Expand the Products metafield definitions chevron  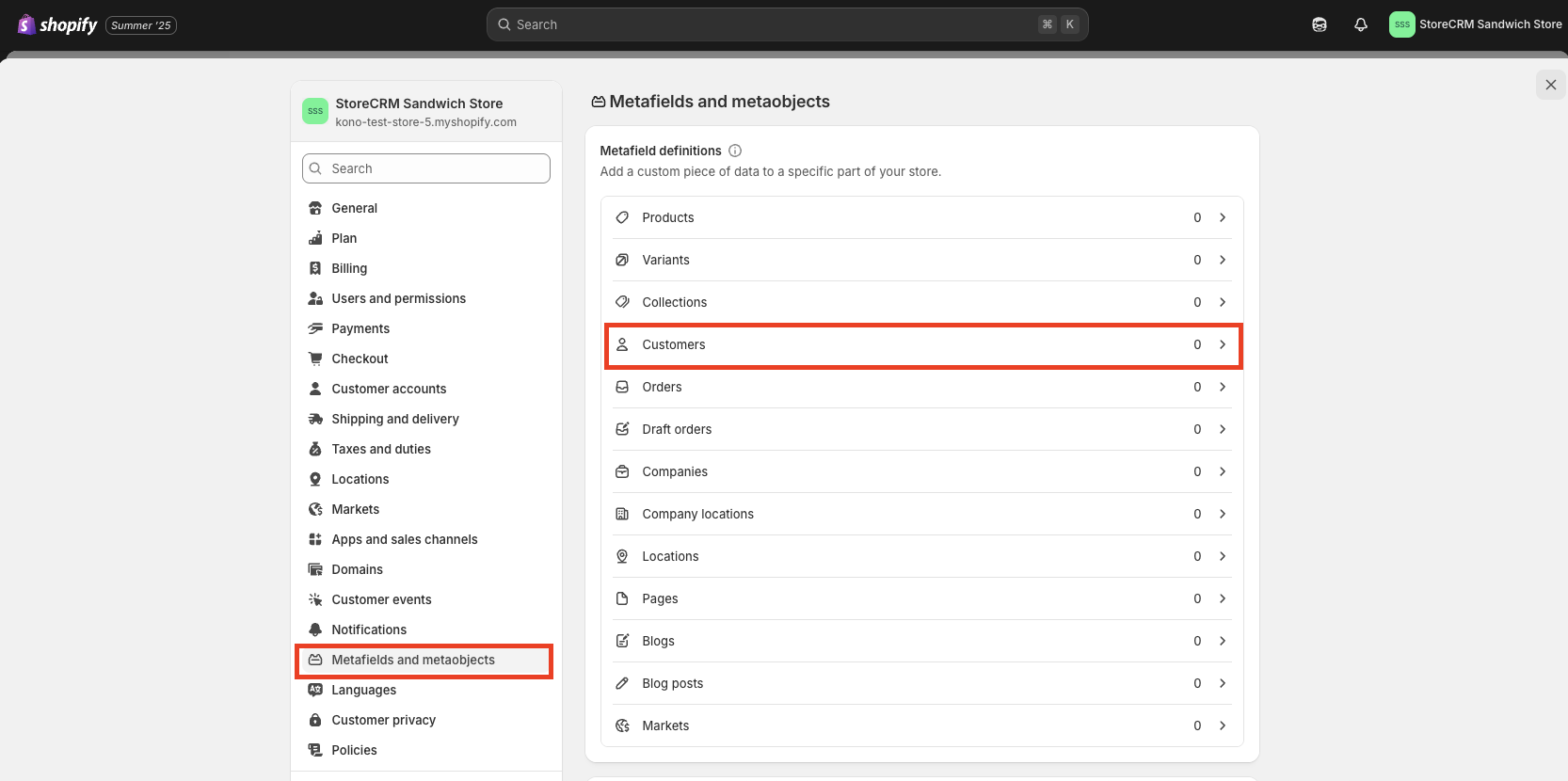[x=1223, y=217]
